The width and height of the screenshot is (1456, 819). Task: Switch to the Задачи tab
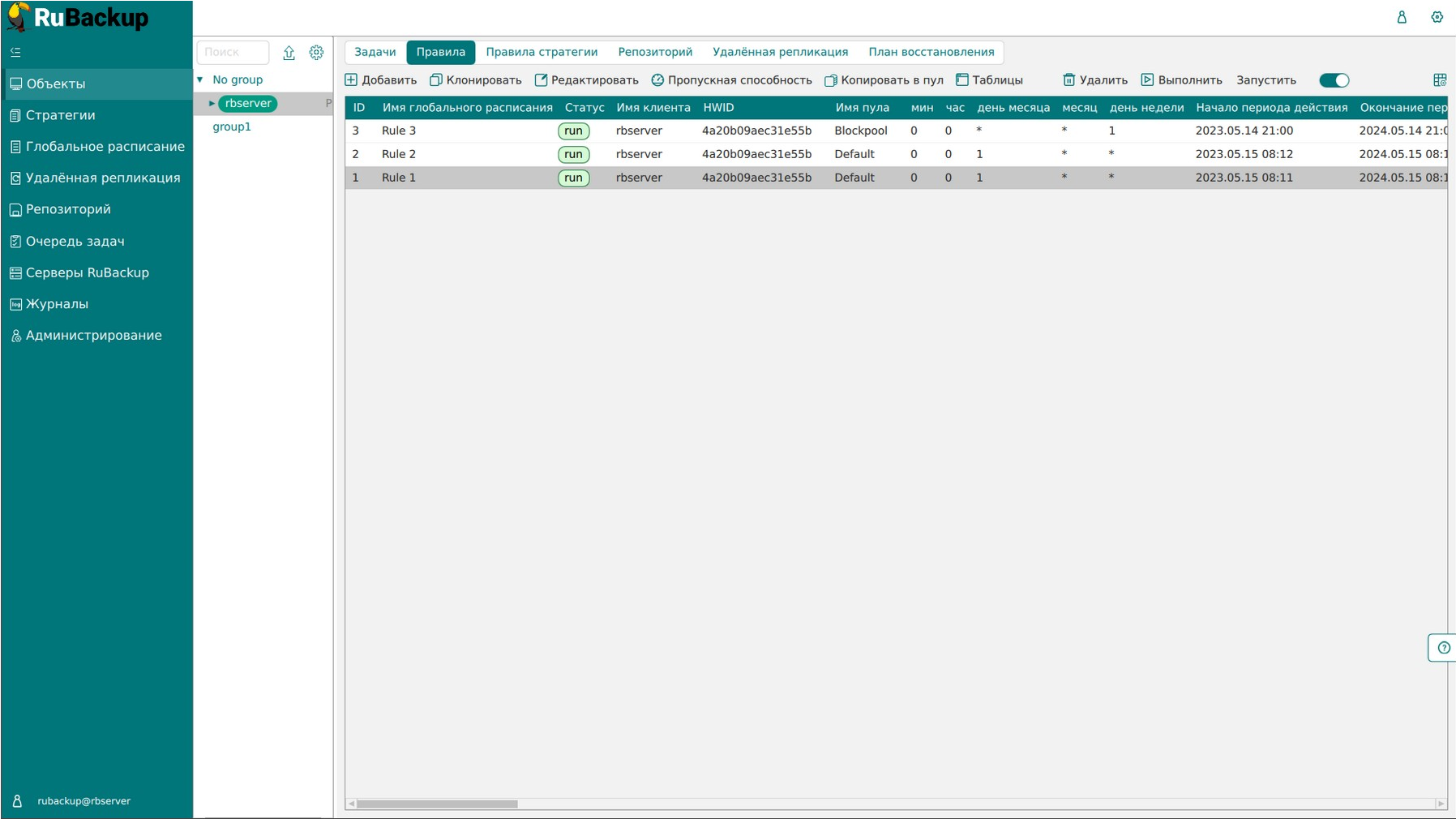[375, 52]
